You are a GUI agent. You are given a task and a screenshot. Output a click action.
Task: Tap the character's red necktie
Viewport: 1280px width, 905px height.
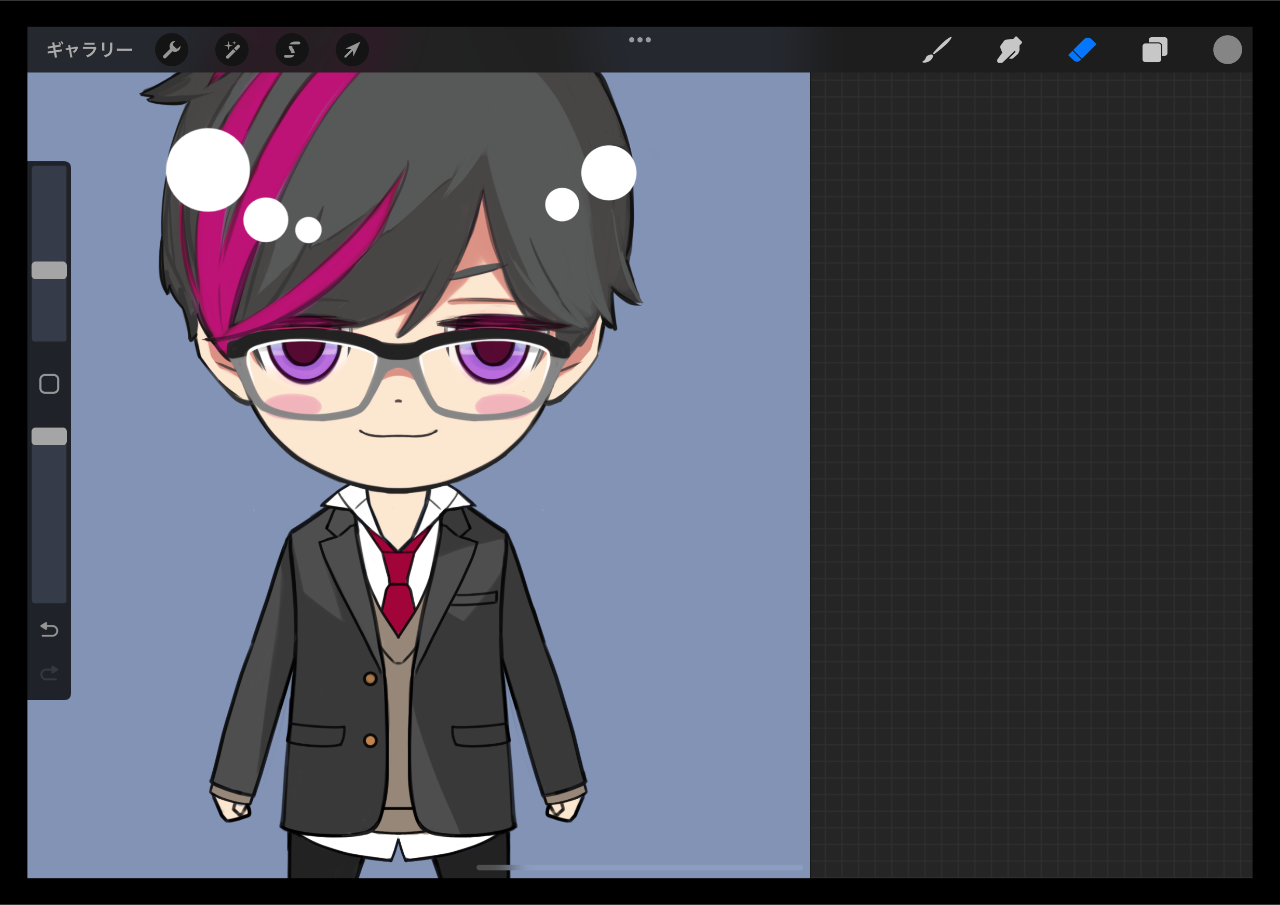click(x=398, y=590)
